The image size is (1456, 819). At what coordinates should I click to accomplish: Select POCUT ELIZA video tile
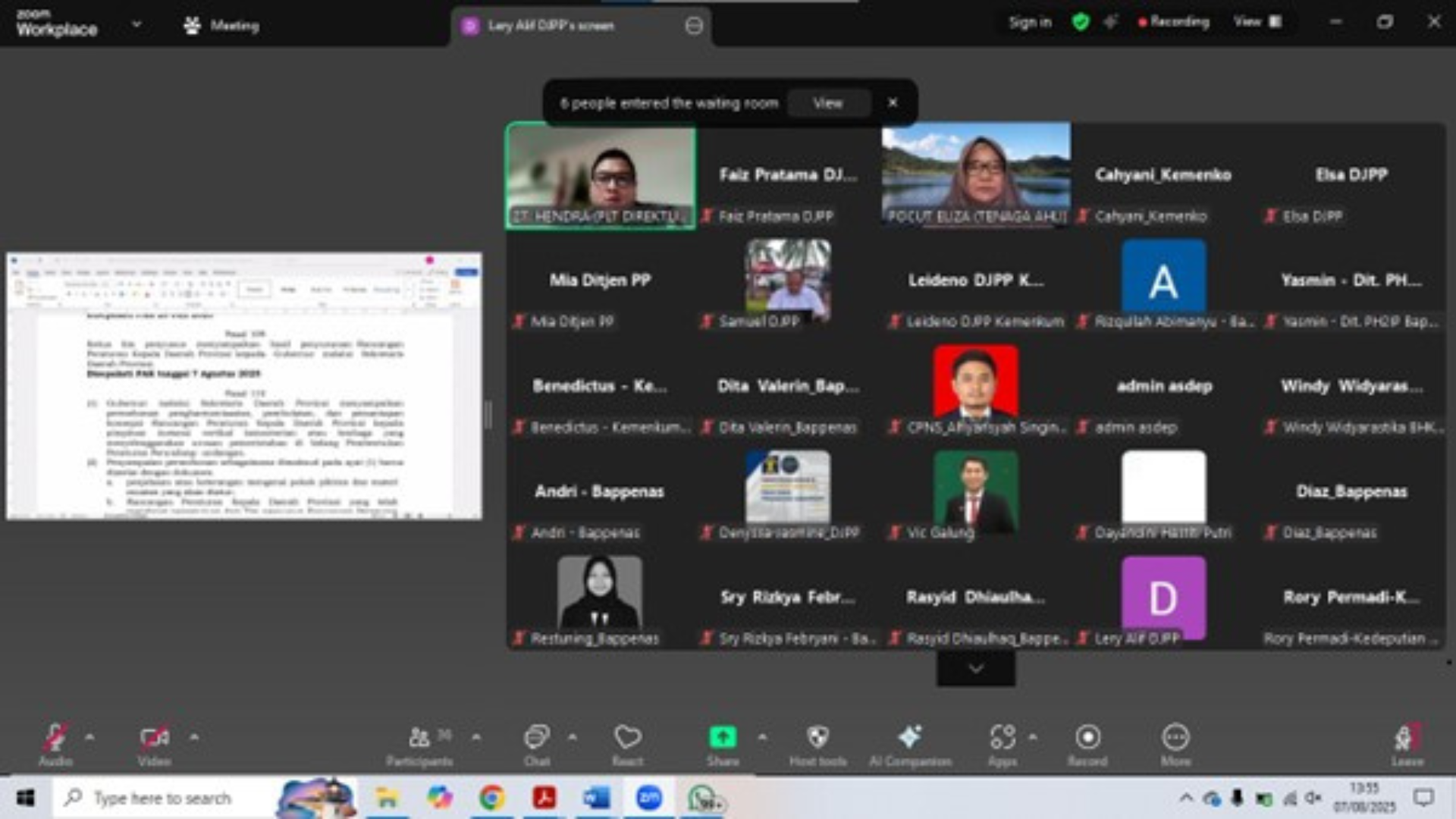click(976, 175)
